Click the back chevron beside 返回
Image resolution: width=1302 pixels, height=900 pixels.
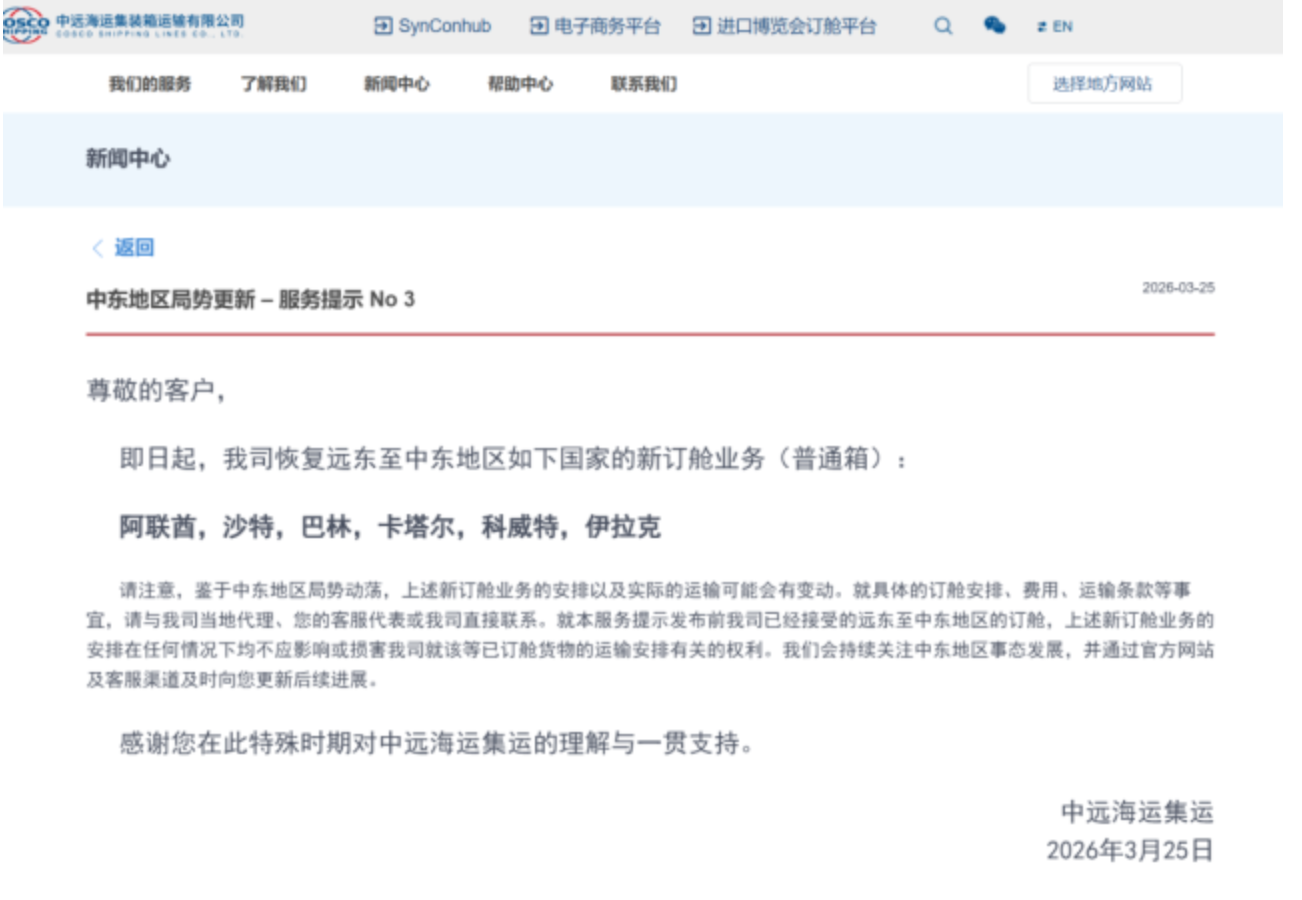[x=98, y=248]
